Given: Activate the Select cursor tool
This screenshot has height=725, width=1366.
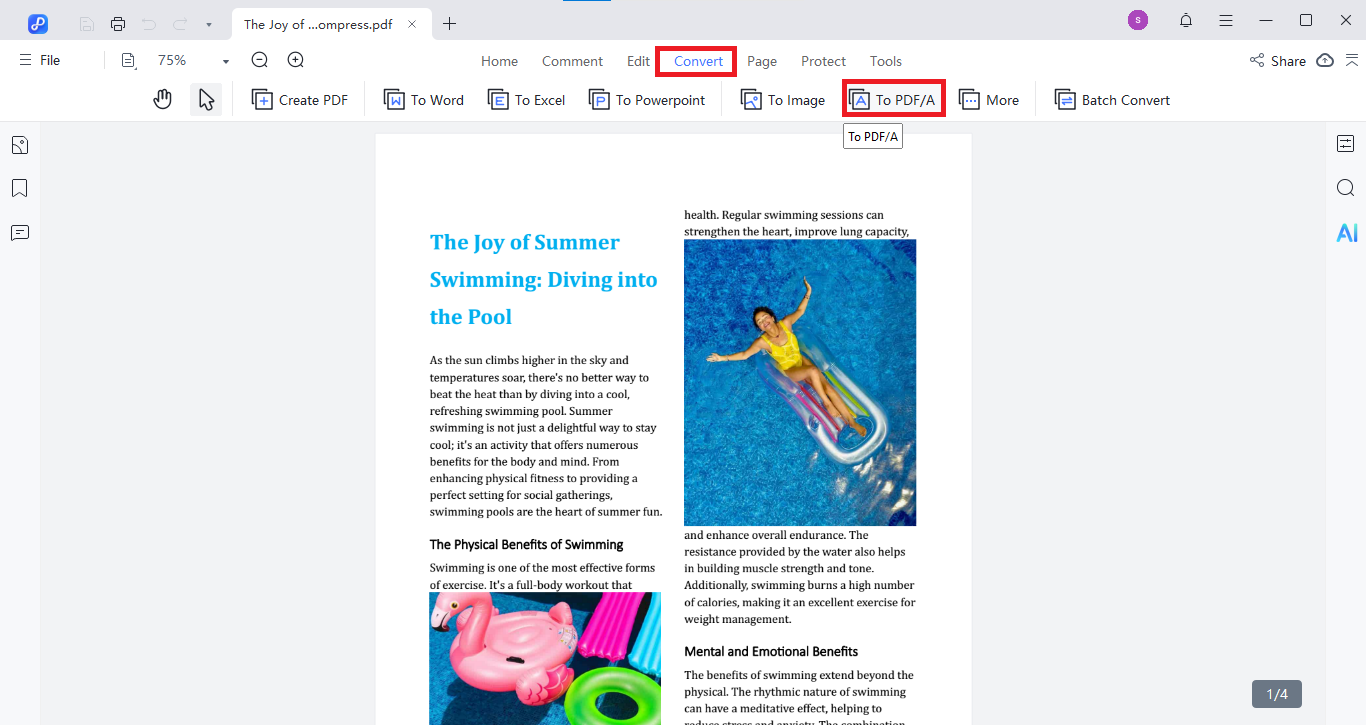Looking at the screenshot, I should pos(207,98).
